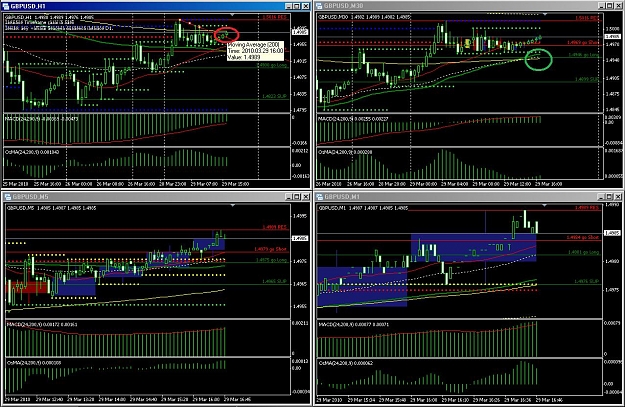Close the GBPUSD,M1 chart window
Screen dimensions: 625x407
click(618, 197)
